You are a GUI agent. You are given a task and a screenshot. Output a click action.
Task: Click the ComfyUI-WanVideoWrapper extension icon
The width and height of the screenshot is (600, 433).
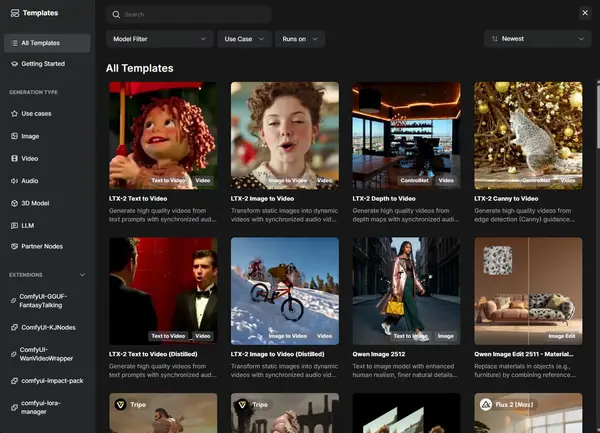(14, 354)
